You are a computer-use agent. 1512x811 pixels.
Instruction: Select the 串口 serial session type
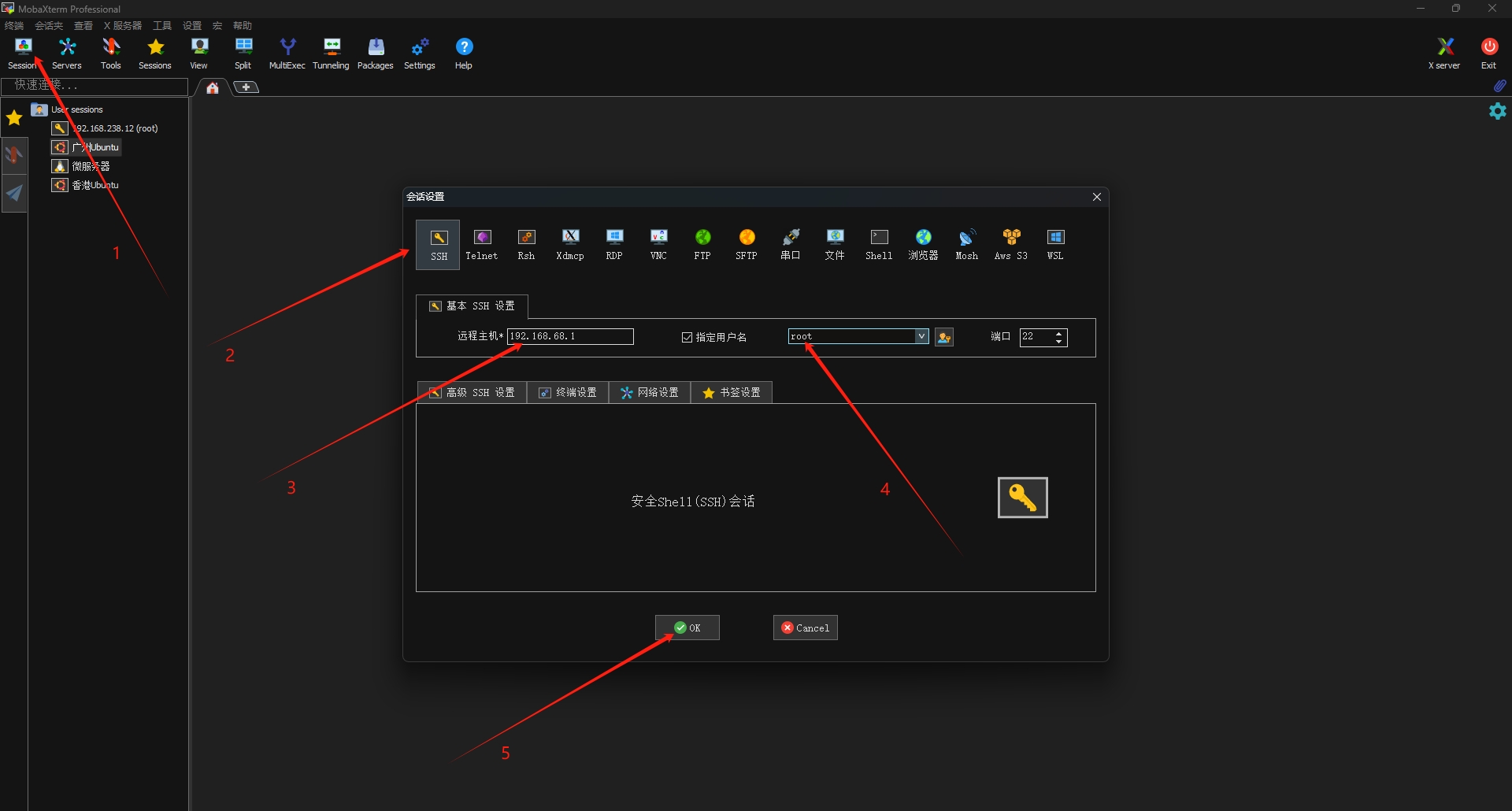(x=791, y=245)
